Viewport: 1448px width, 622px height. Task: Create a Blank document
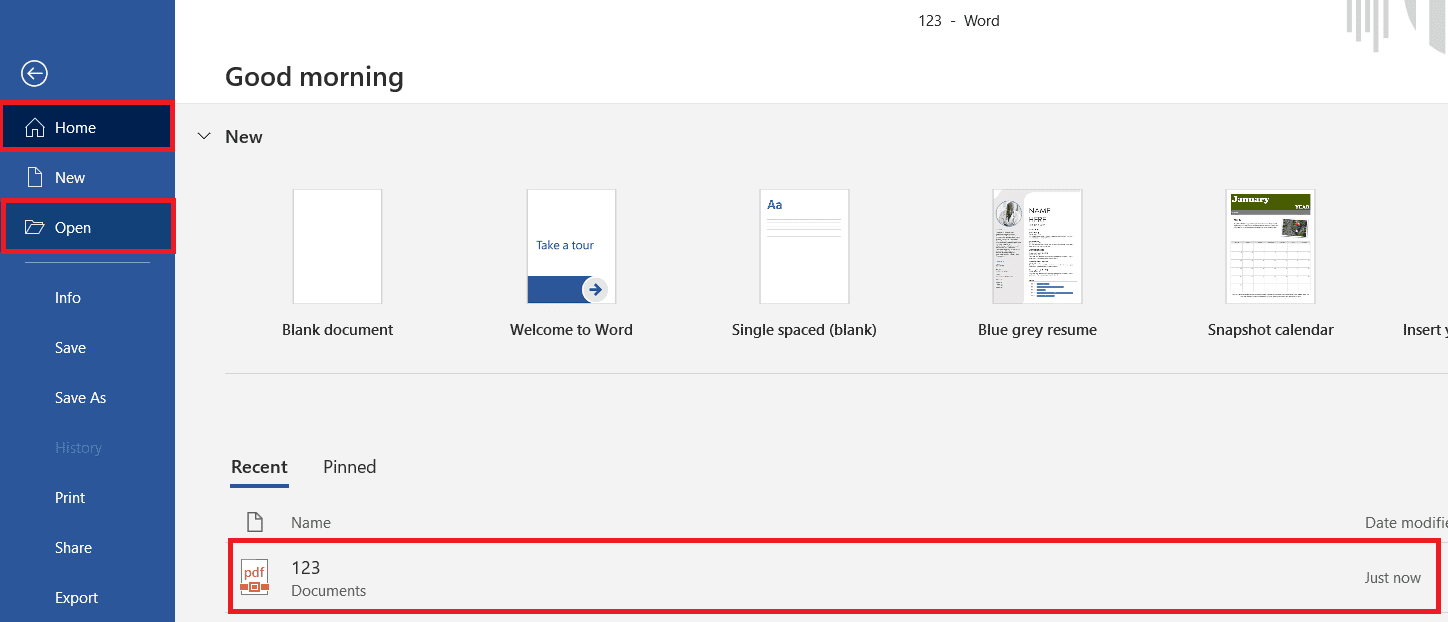click(337, 247)
